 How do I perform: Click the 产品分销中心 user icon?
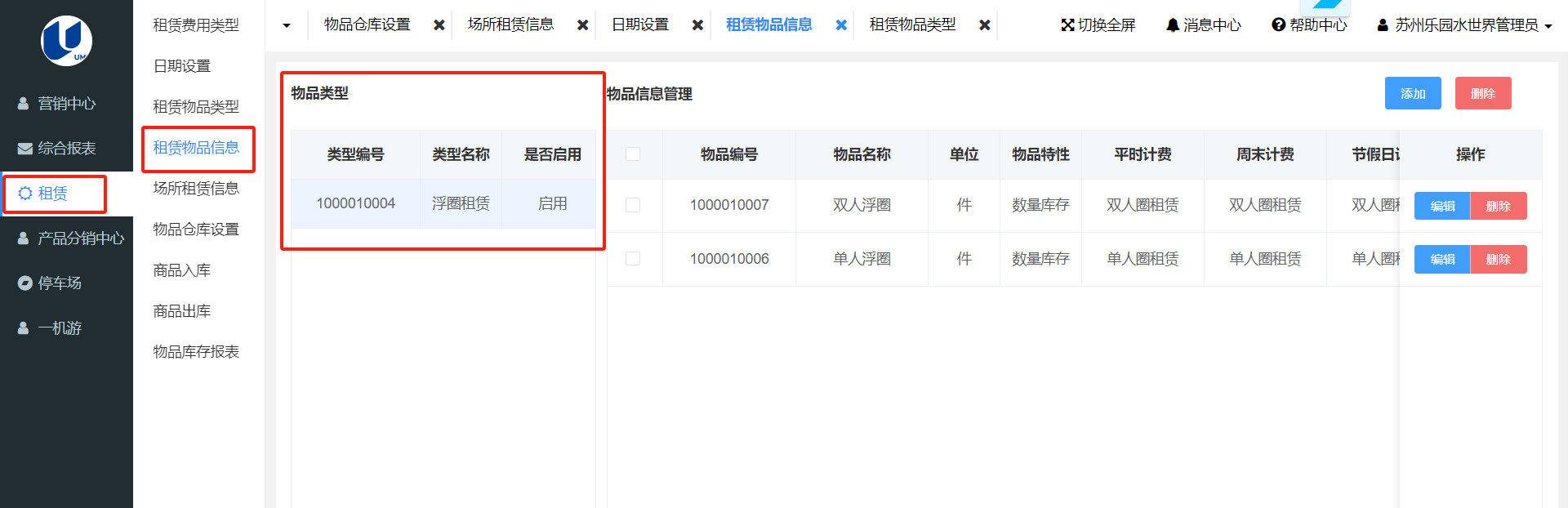pos(24,238)
